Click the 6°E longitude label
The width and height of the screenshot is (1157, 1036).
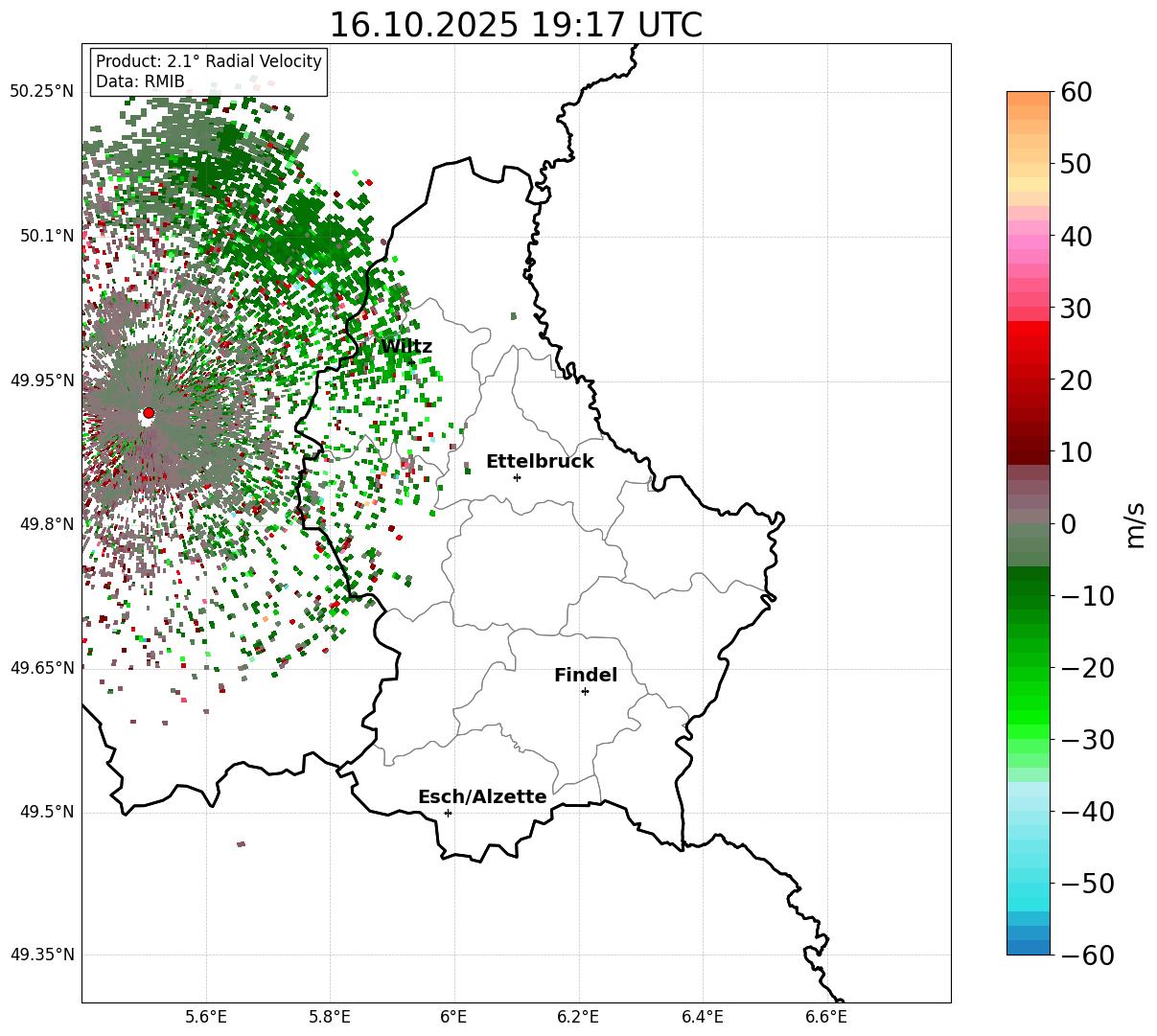pos(454,1017)
